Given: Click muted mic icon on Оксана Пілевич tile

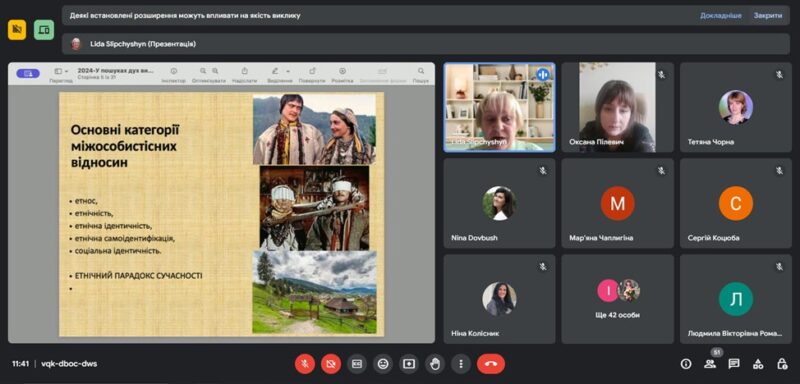Looking at the screenshot, I should tap(661, 74).
